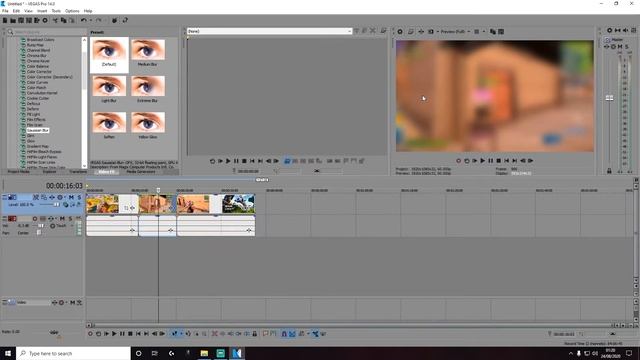Open Normal Edit Tool dropdown arrow on timeline toolbar
This screenshot has width=640, height=360.
point(181,334)
